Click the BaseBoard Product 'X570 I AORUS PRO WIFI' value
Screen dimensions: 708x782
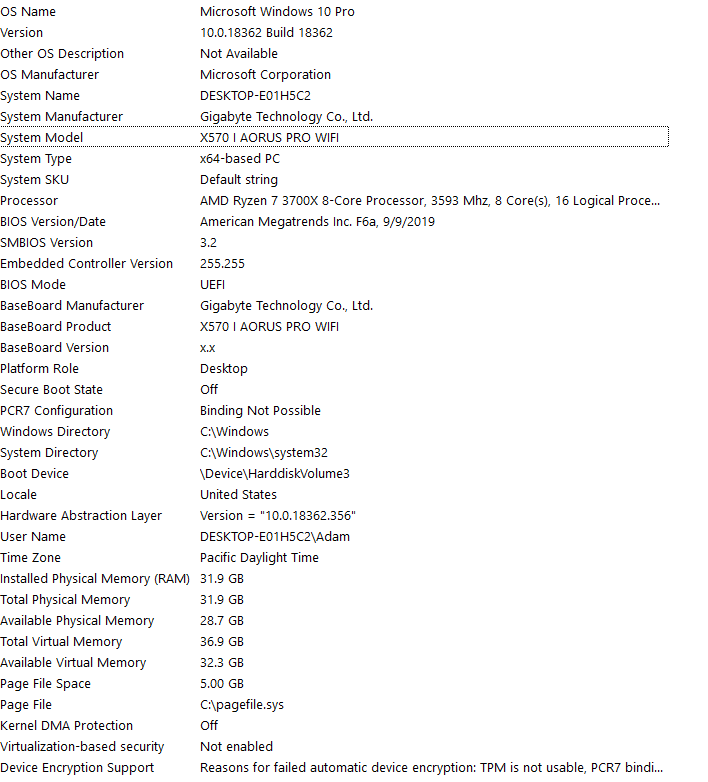269,326
